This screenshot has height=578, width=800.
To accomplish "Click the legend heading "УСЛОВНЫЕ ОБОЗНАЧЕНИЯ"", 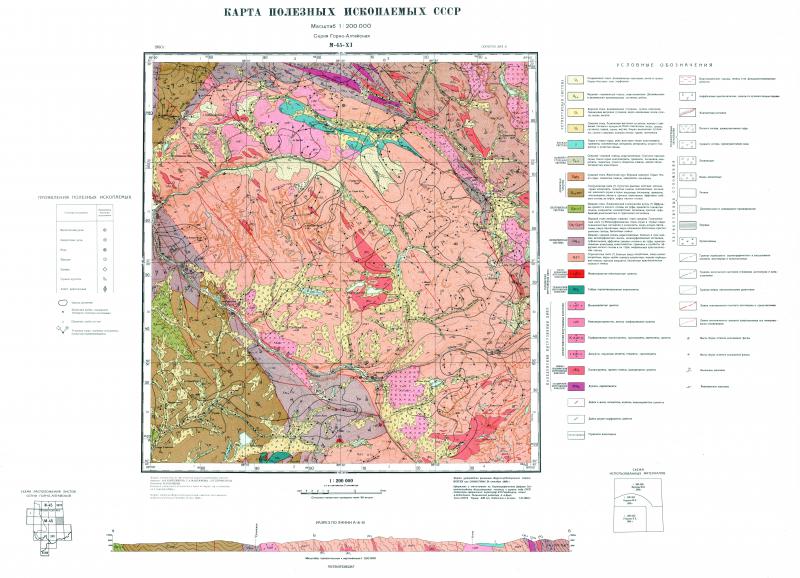I will (x=664, y=65).
